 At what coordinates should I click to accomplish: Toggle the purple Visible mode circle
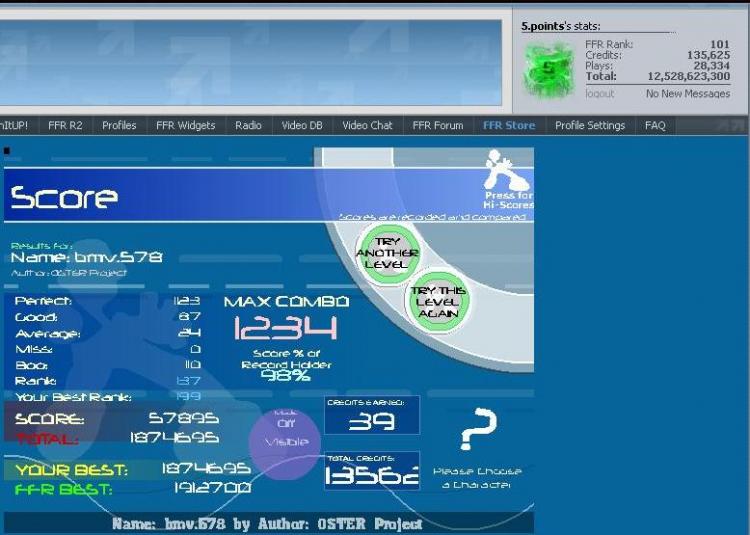pyautogui.click(x=286, y=443)
